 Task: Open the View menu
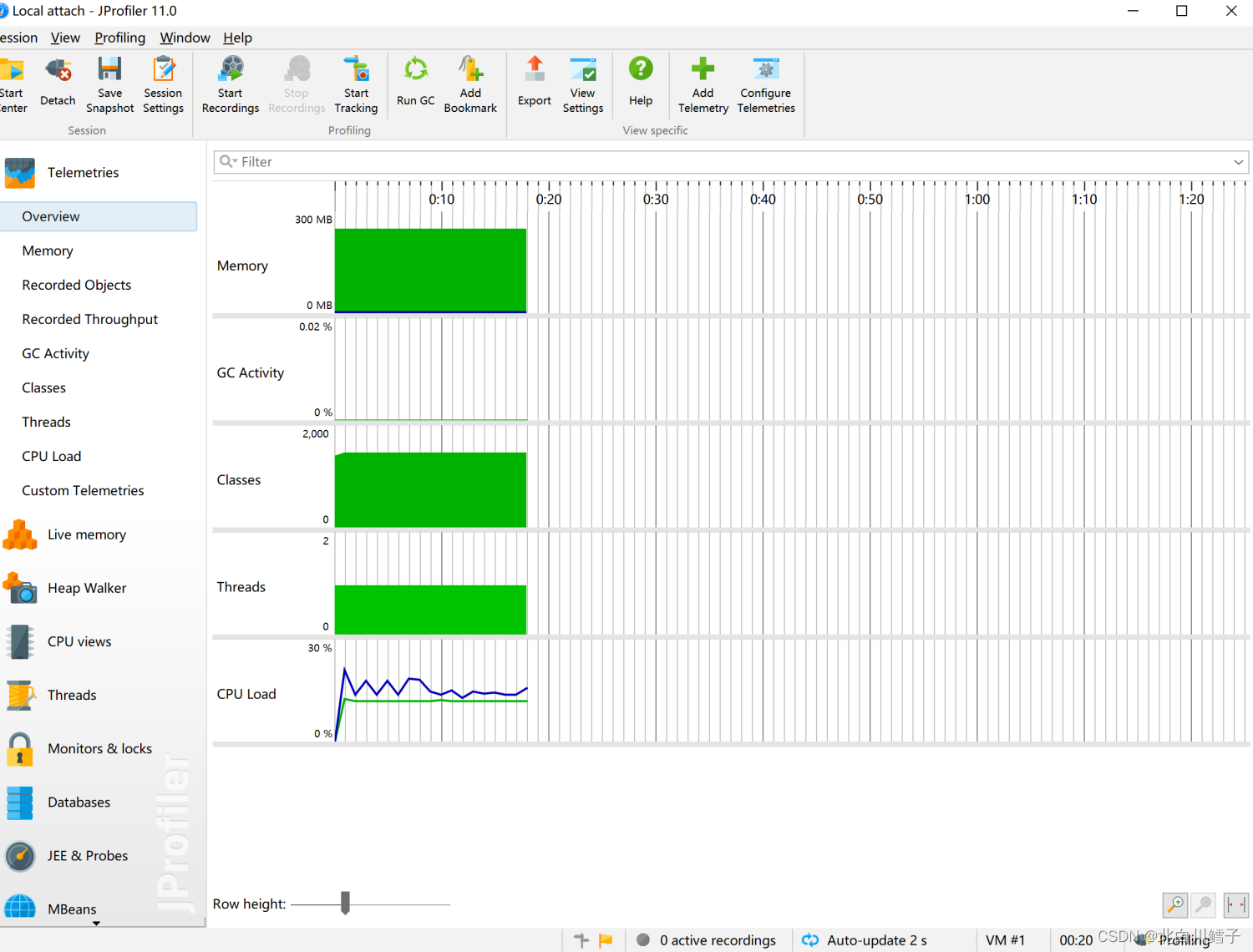point(65,38)
